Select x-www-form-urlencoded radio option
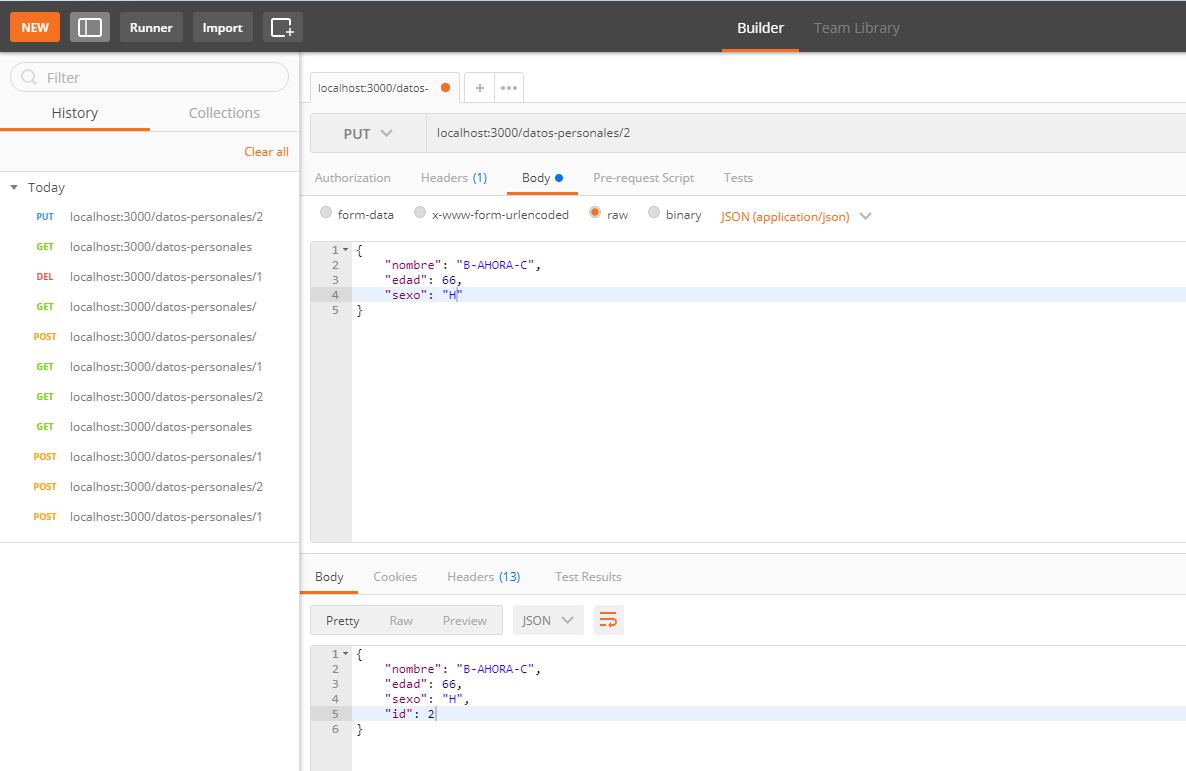 pos(420,213)
